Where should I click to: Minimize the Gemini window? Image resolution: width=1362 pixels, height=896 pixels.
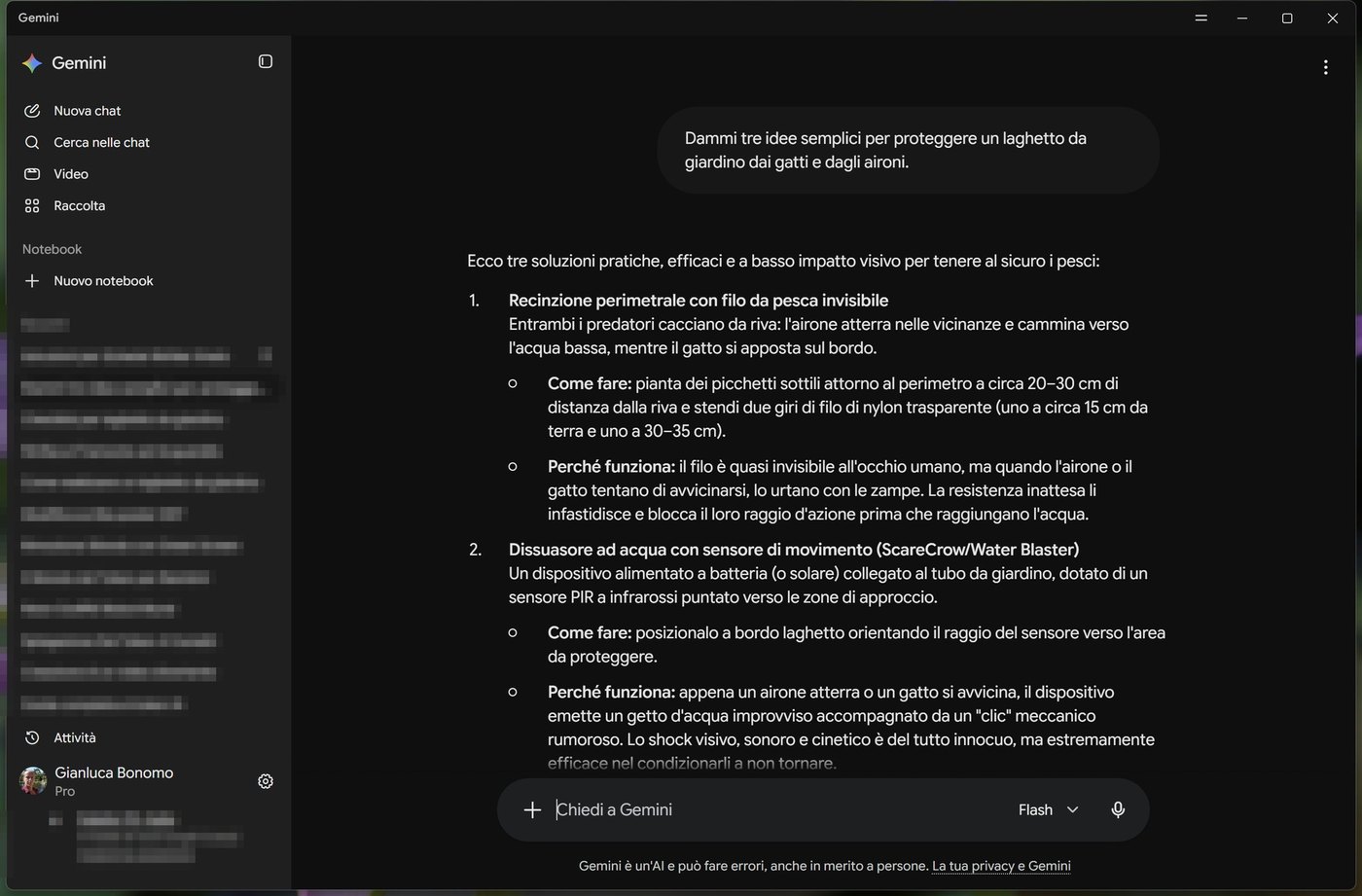pyautogui.click(x=1242, y=18)
